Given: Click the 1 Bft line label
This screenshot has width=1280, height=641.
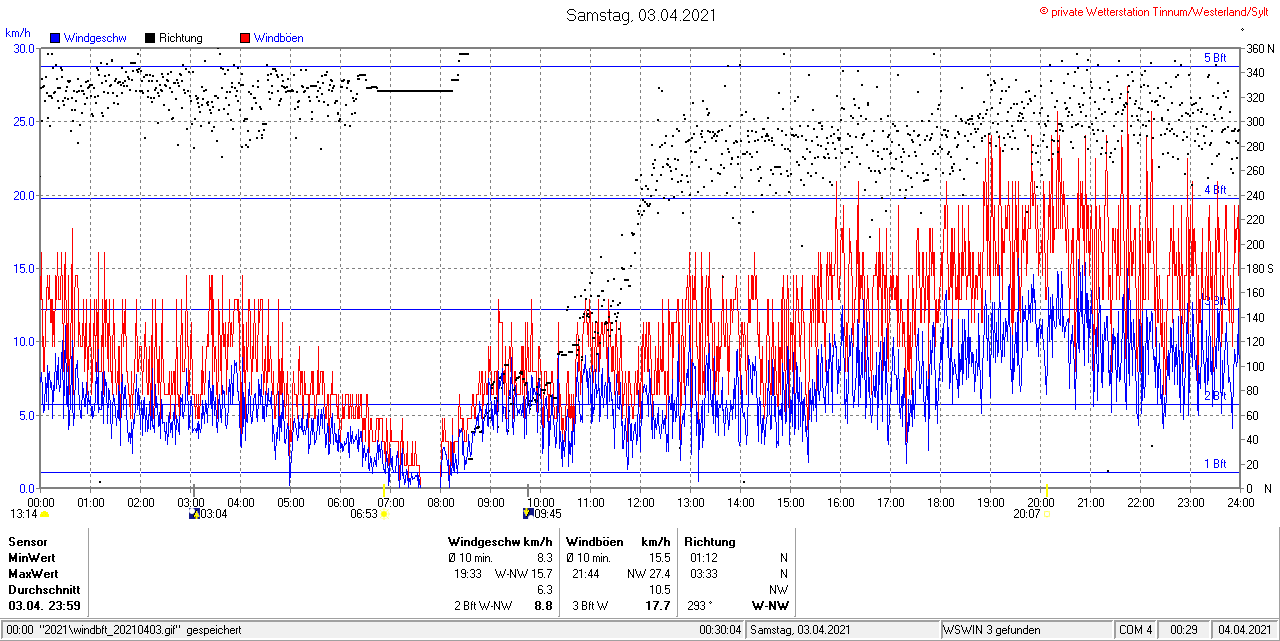Looking at the screenshot, I should click(1214, 464).
